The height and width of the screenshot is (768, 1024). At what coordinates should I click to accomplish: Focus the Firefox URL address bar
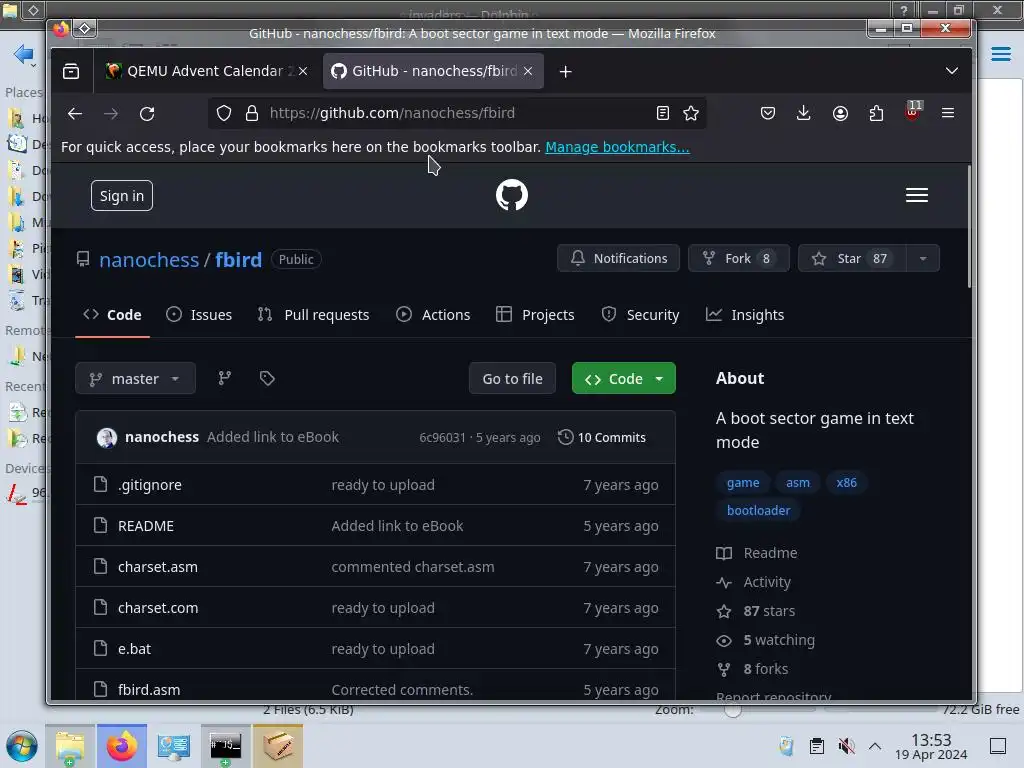(457, 114)
